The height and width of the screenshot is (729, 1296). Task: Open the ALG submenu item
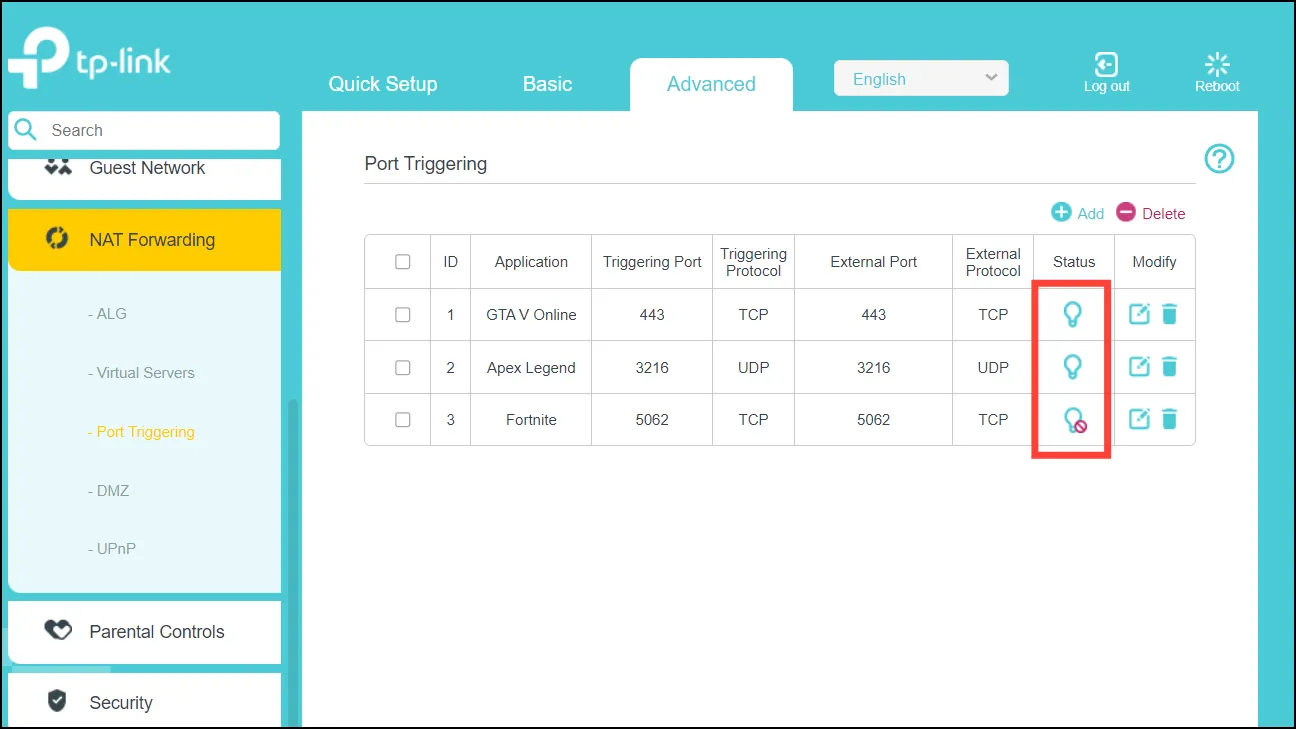(x=107, y=313)
